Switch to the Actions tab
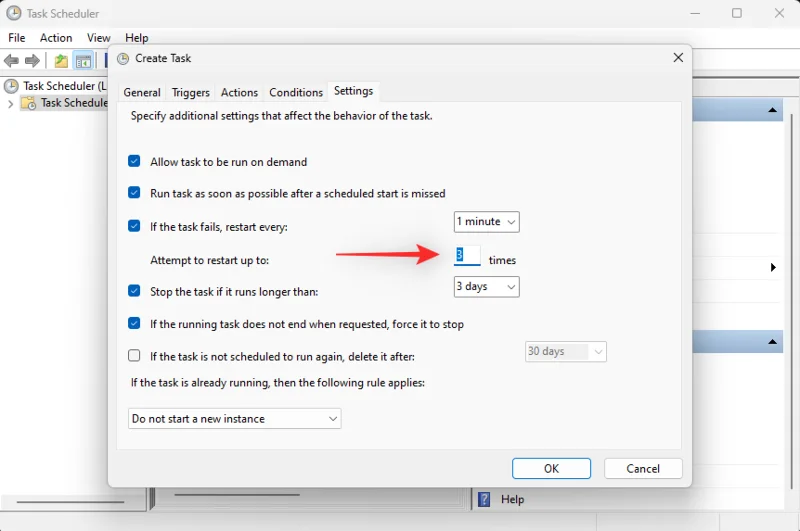This screenshot has height=531, width=800. pyautogui.click(x=239, y=92)
